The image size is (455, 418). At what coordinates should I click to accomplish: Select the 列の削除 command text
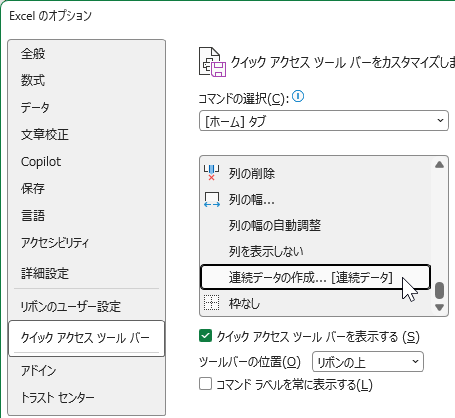pyautogui.click(x=252, y=173)
